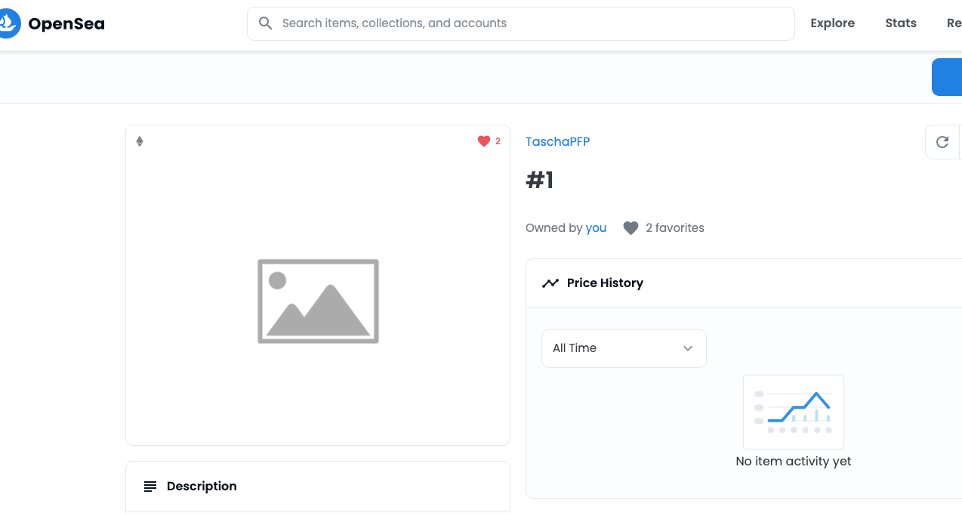The width and height of the screenshot is (962, 514).
Task: Open the All Time dropdown
Action: (x=623, y=348)
